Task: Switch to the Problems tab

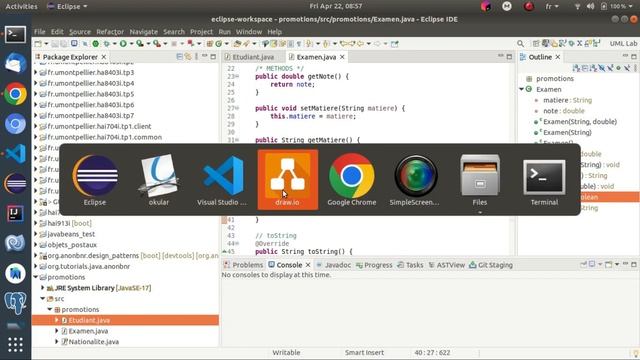Action: click(244, 265)
